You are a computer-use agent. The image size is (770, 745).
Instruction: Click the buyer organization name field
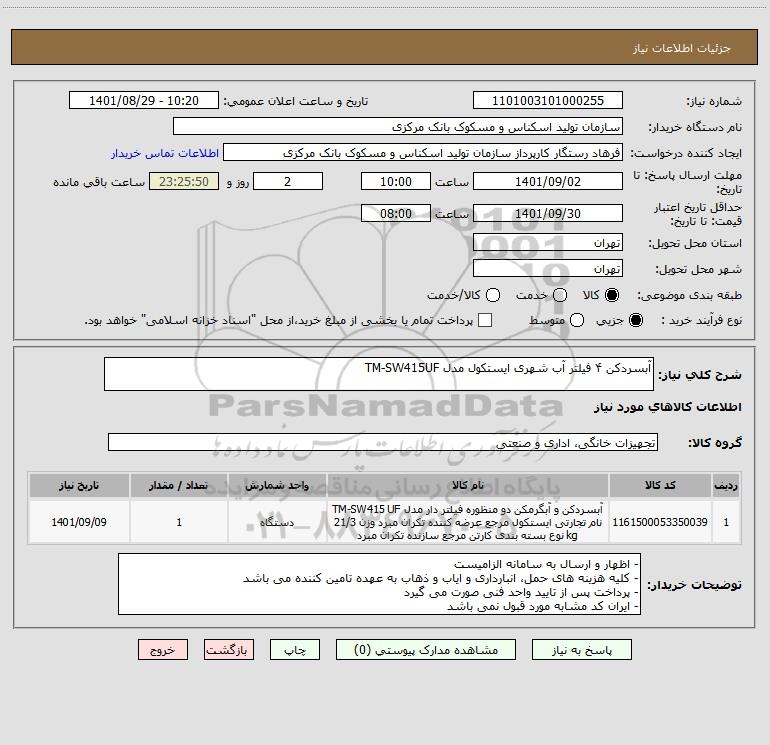click(x=398, y=127)
